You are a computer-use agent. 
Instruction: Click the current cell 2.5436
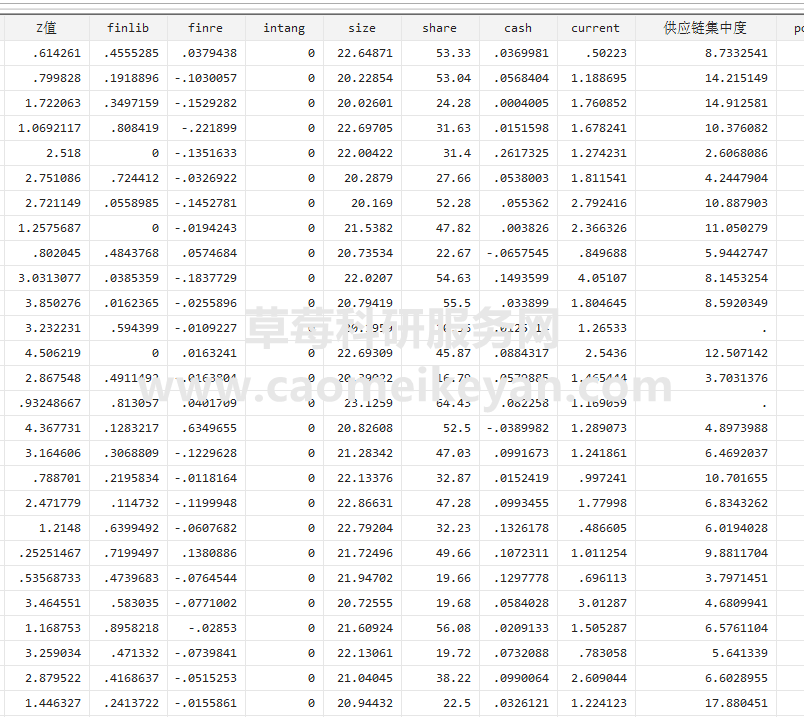[x=596, y=353]
